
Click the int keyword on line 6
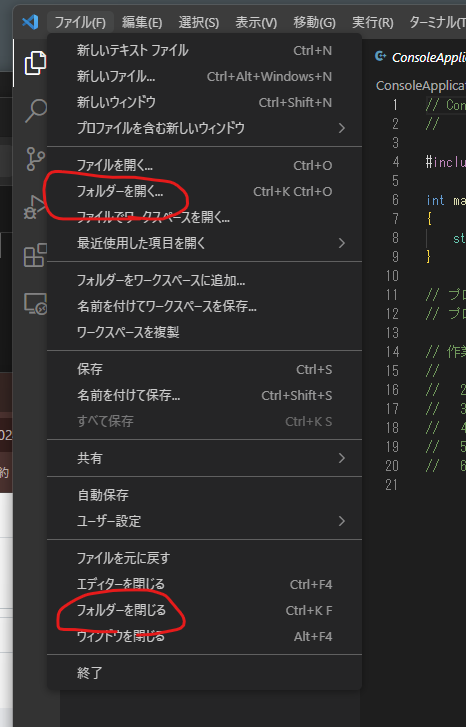435,200
